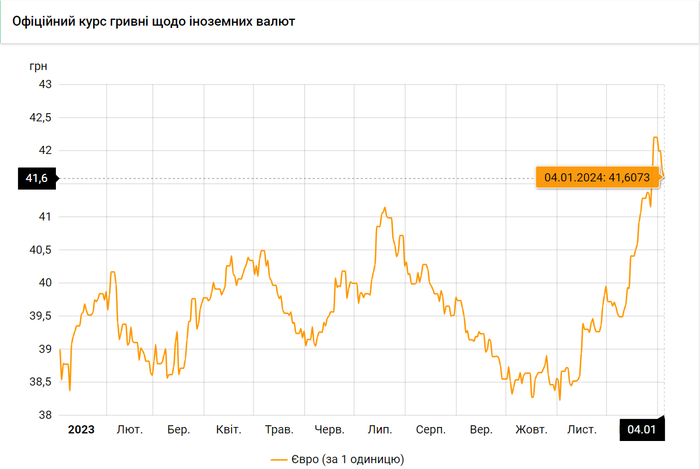The image size is (700, 469).
Task: Select the highlighted 04.01 date label
Action: [x=640, y=430]
